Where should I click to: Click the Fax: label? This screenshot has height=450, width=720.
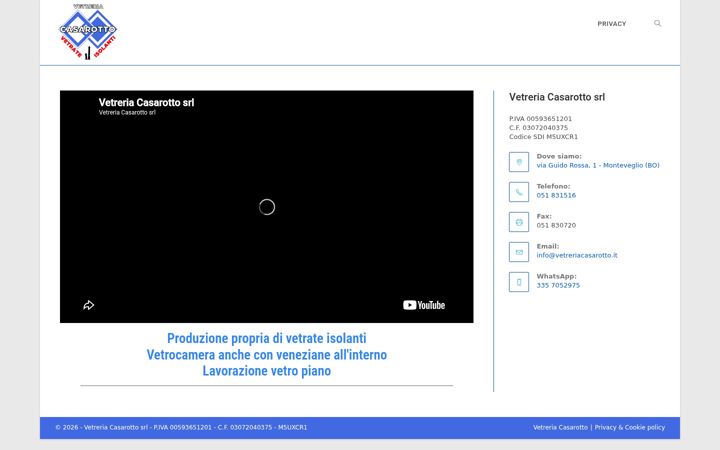click(544, 216)
